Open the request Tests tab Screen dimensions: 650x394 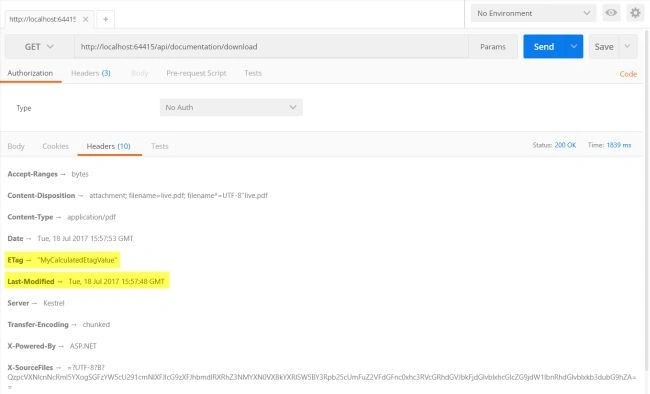click(x=253, y=73)
